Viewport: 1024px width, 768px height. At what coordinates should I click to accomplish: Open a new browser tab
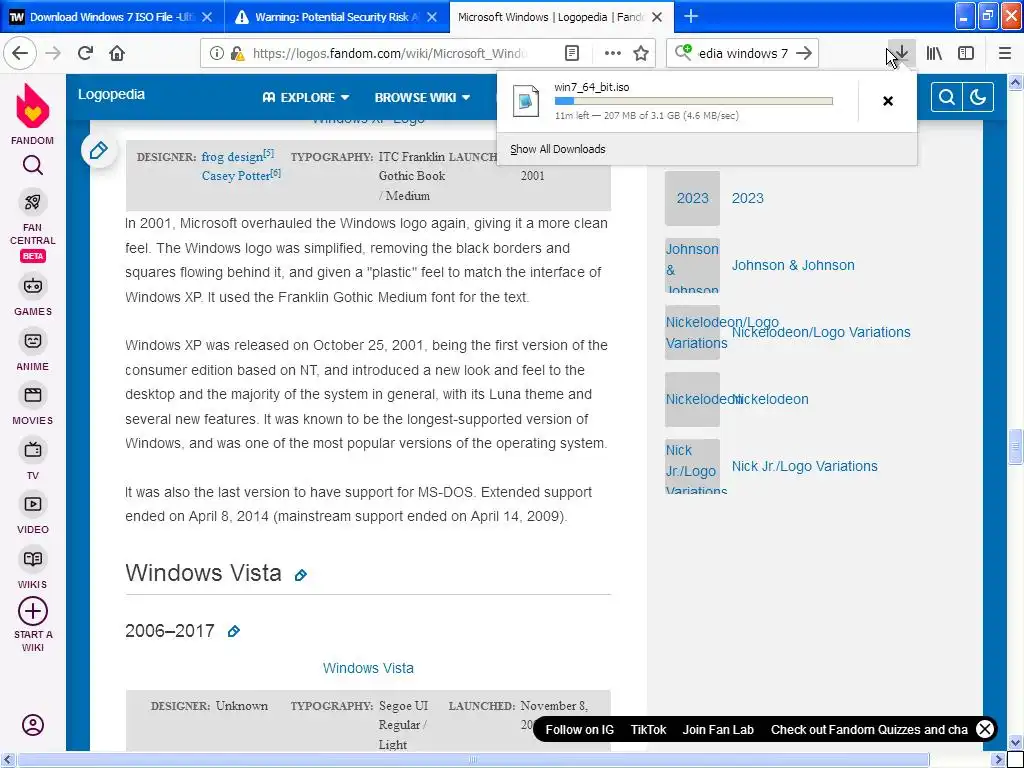(691, 17)
